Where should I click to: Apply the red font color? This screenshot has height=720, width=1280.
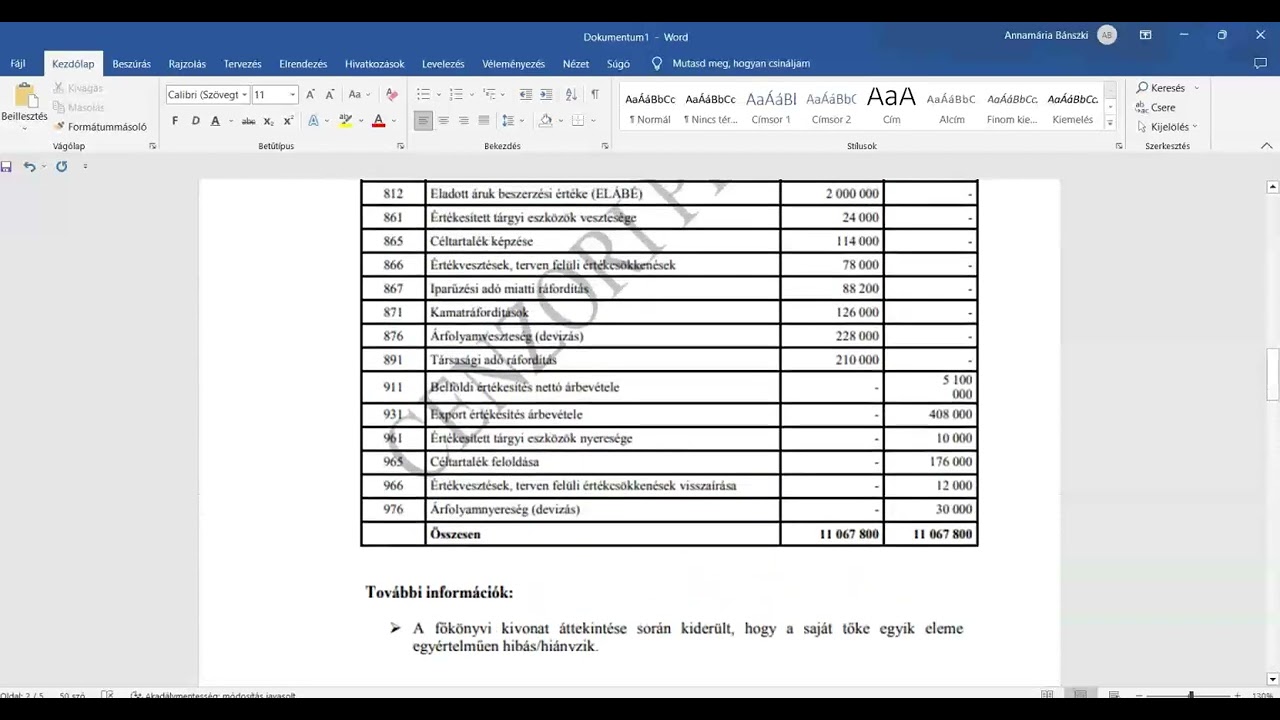pyautogui.click(x=378, y=121)
